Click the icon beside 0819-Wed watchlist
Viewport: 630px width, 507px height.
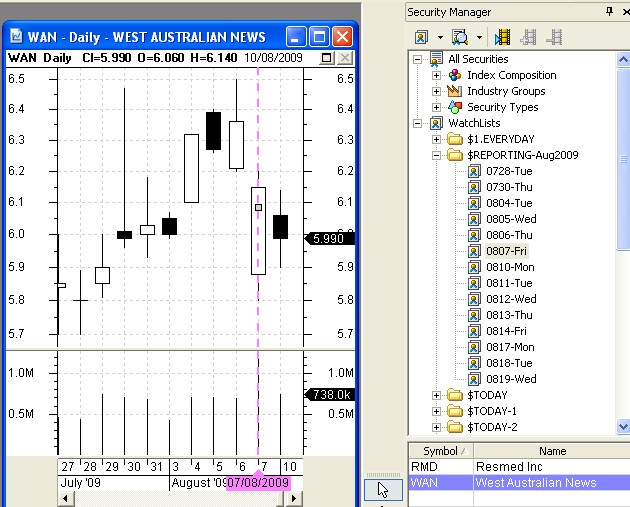tap(474, 379)
